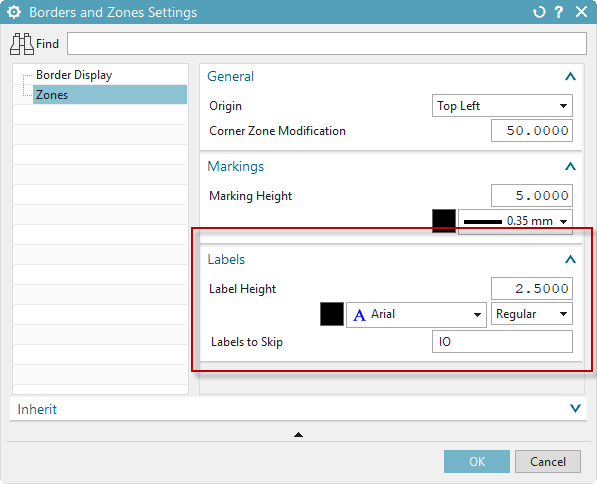Viewport: 597px width, 484px height.
Task: Edit the Corner Zone Modification value
Action: [x=532, y=131]
